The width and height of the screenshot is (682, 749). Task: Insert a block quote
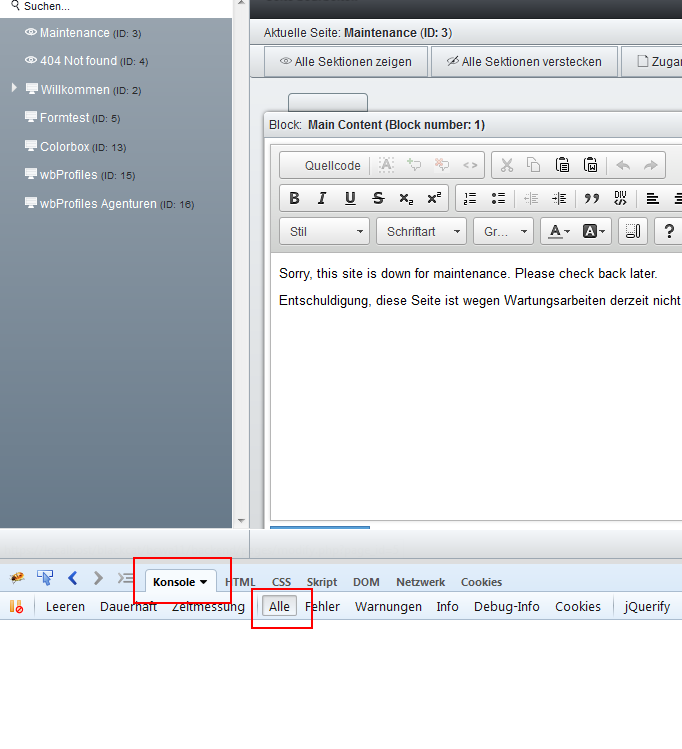point(591,198)
